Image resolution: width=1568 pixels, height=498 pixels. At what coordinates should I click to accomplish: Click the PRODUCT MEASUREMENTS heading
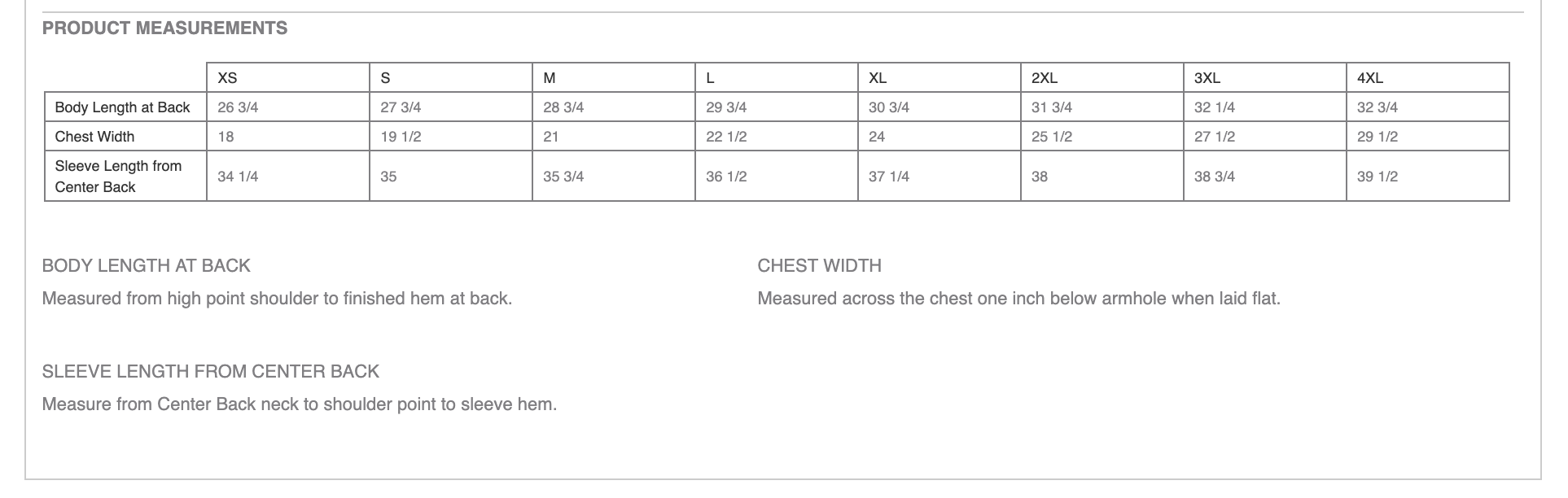pyautogui.click(x=164, y=28)
